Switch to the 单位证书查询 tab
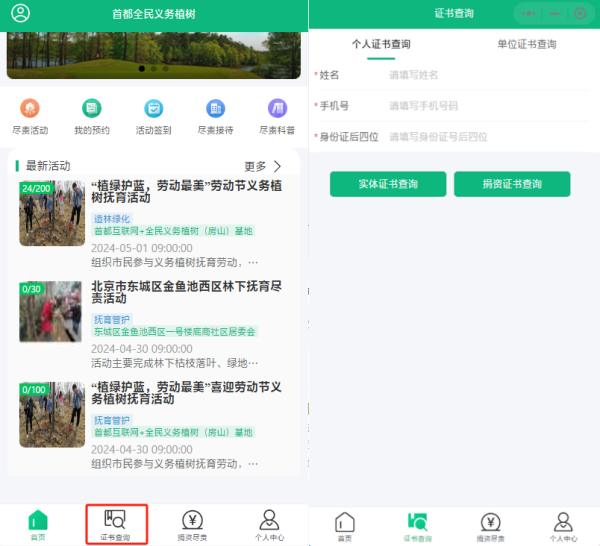The image size is (600, 546). pyautogui.click(x=526, y=44)
